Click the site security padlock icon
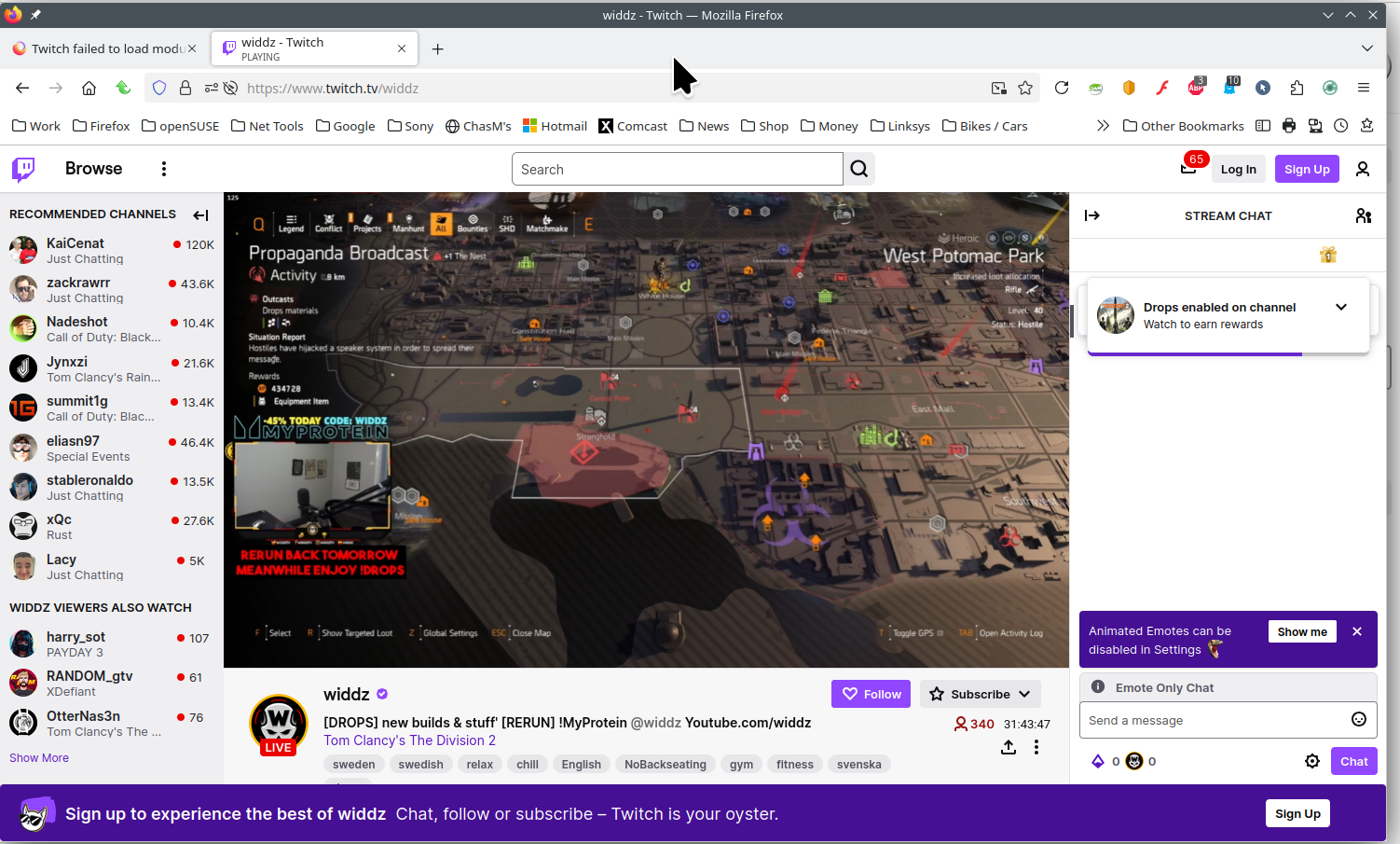This screenshot has height=844, width=1400. pyautogui.click(x=185, y=88)
